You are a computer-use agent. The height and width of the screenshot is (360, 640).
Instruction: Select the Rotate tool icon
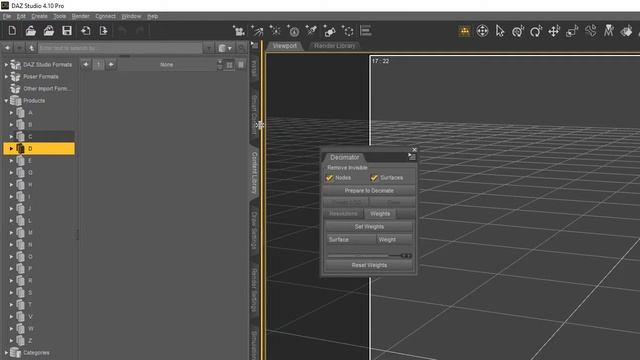tap(536, 31)
